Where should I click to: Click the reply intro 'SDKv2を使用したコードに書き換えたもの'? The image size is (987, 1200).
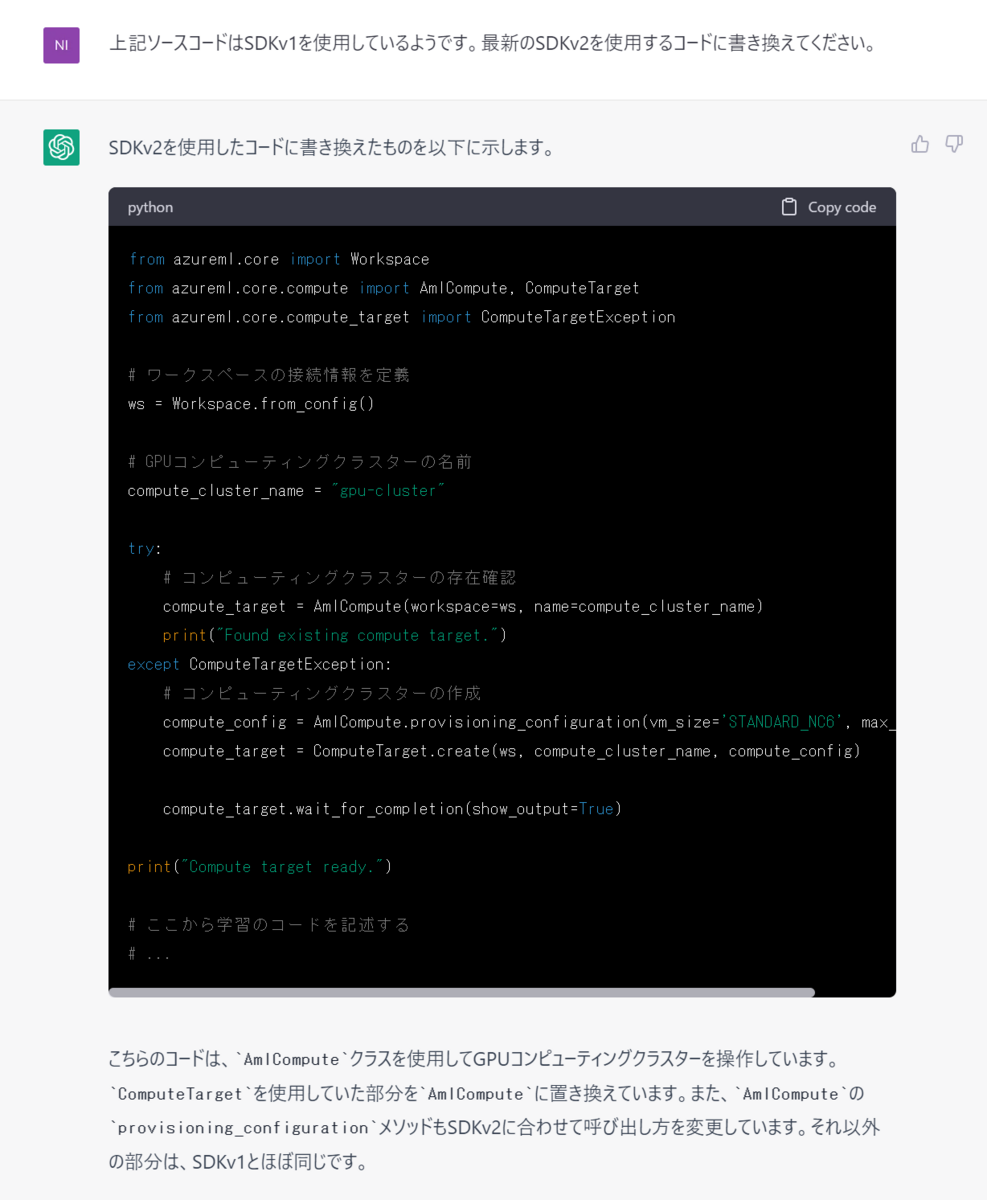(x=332, y=148)
